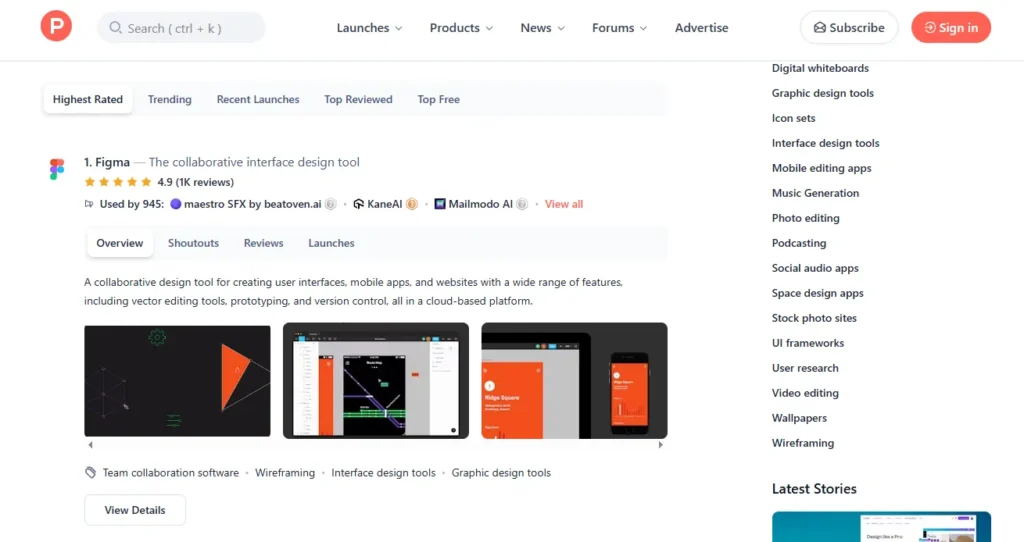
Task: Click the maestro SFX purple icon
Action: pos(176,204)
